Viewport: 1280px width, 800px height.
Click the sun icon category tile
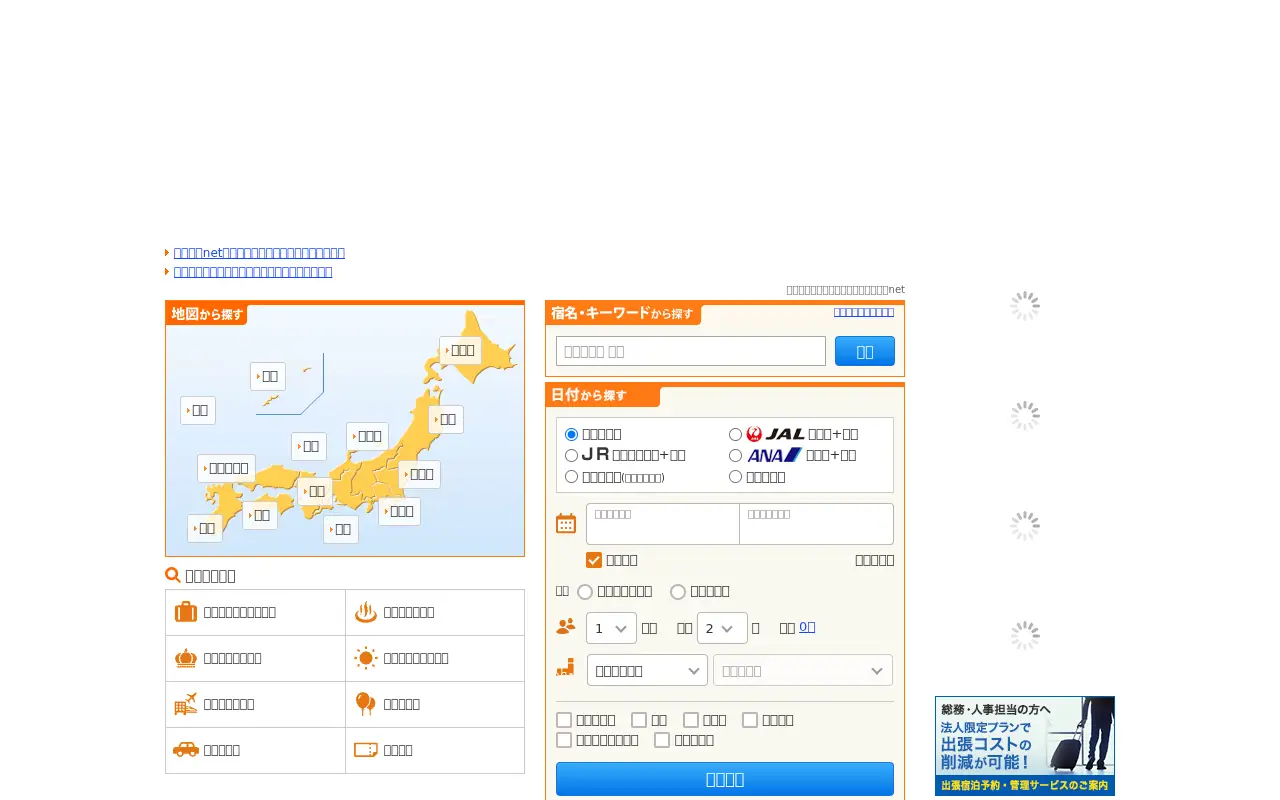435,658
